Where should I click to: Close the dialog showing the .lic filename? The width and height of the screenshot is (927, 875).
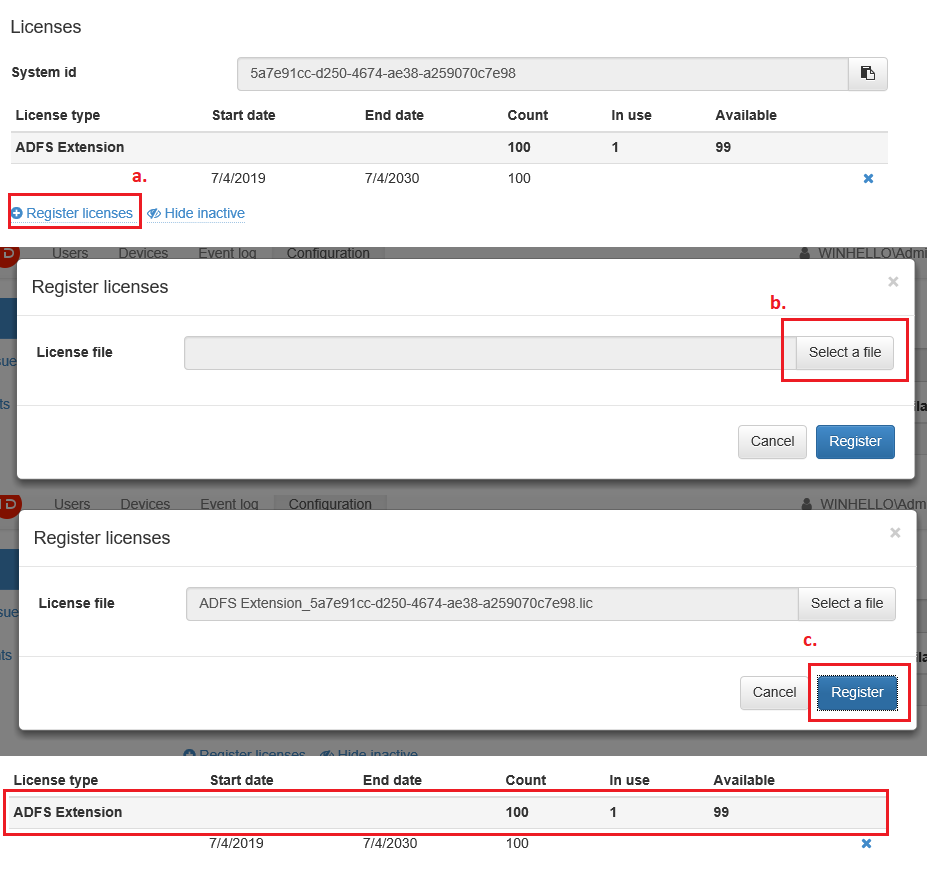pyautogui.click(x=895, y=533)
